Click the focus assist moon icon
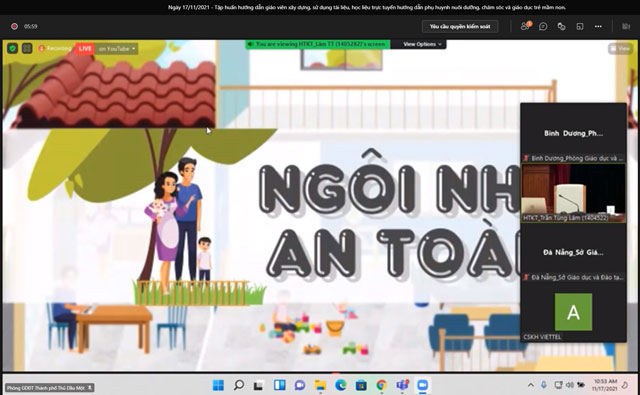This screenshot has width=640, height=395. coord(625,385)
